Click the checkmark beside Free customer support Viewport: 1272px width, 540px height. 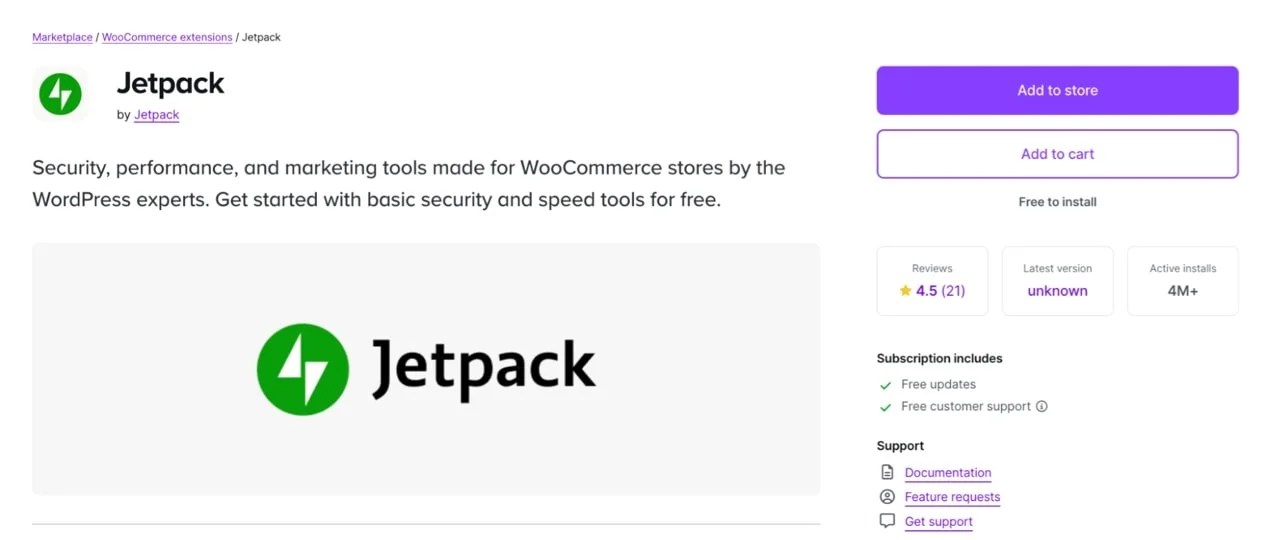point(885,407)
